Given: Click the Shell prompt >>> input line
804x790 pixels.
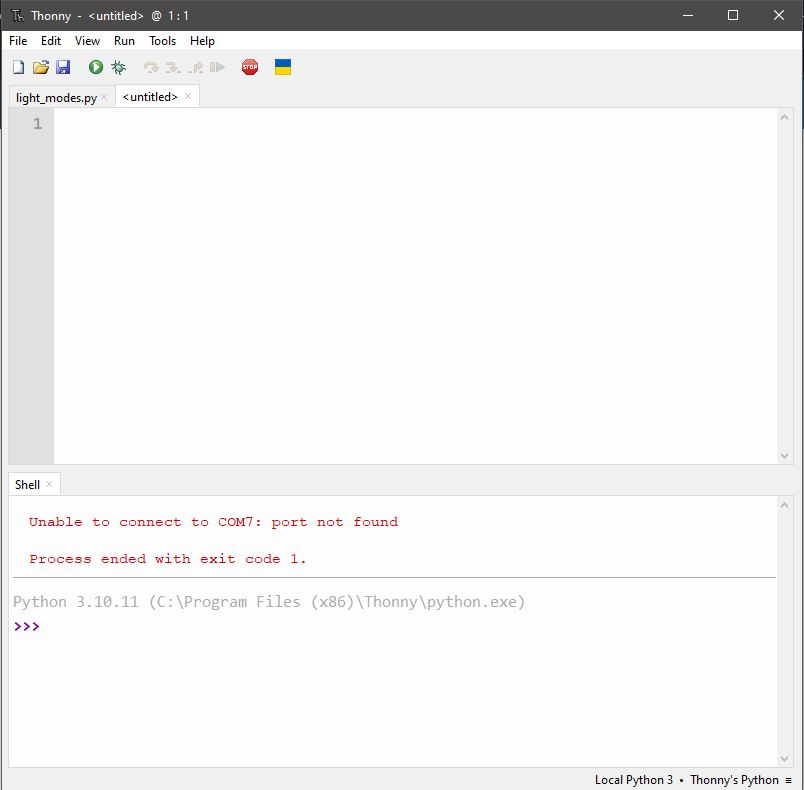Looking at the screenshot, I should coord(395,626).
